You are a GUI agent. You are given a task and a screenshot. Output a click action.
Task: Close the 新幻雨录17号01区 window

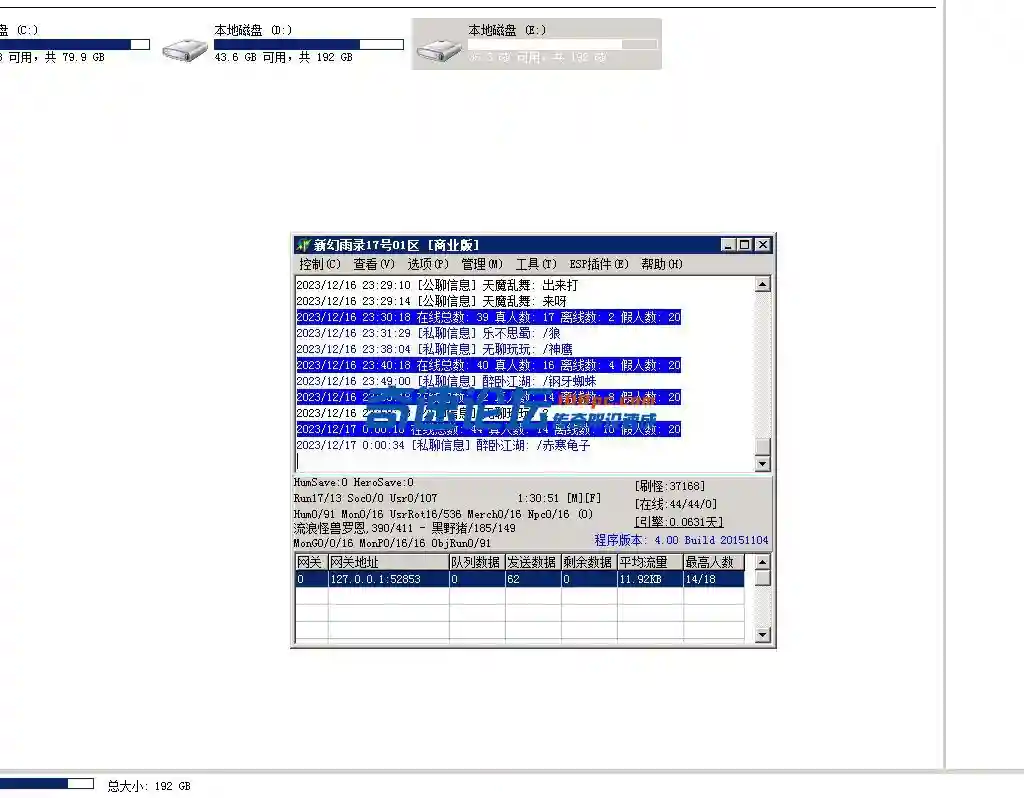(x=762, y=245)
